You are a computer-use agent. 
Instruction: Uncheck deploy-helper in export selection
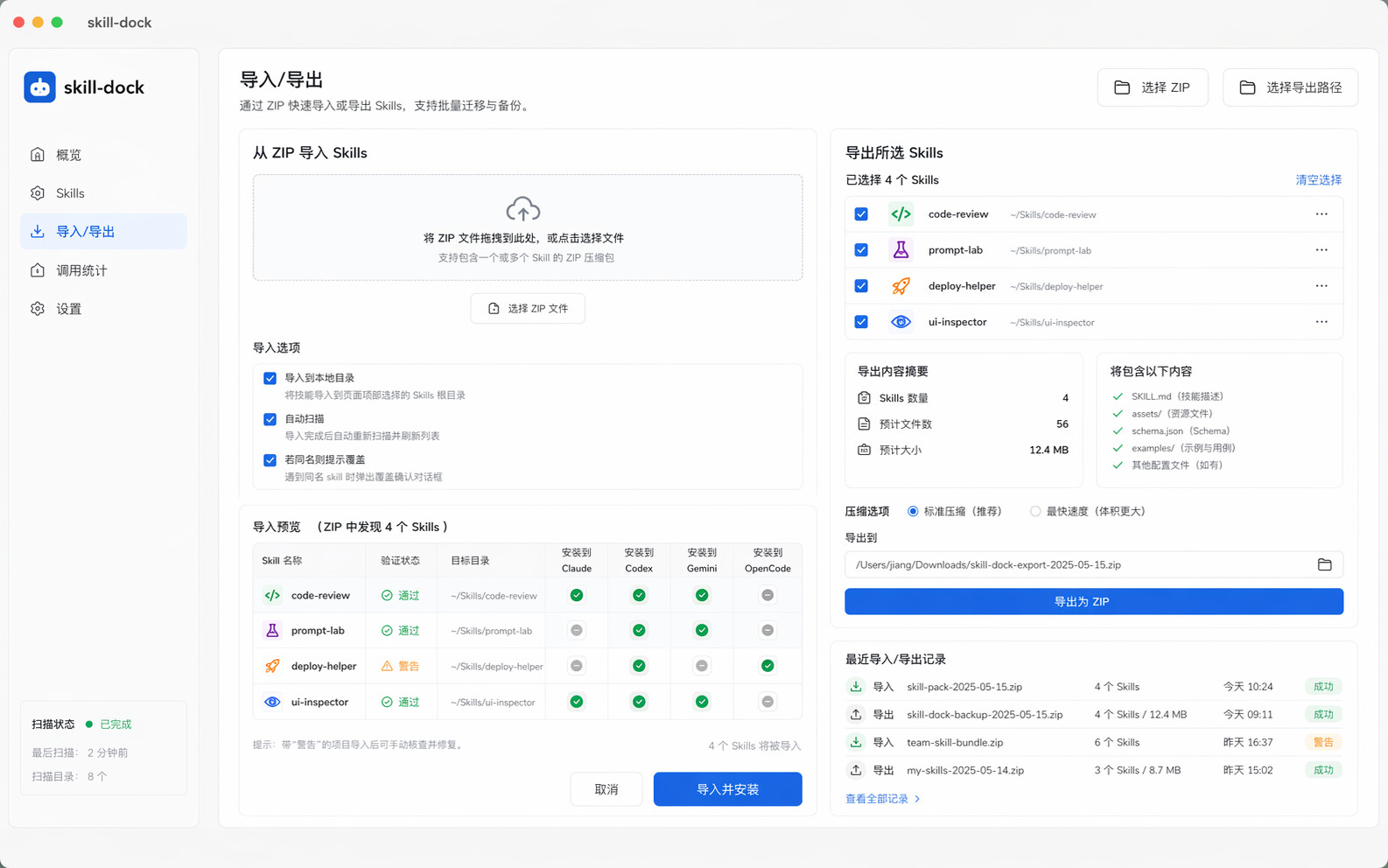click(x=861, y=286)
